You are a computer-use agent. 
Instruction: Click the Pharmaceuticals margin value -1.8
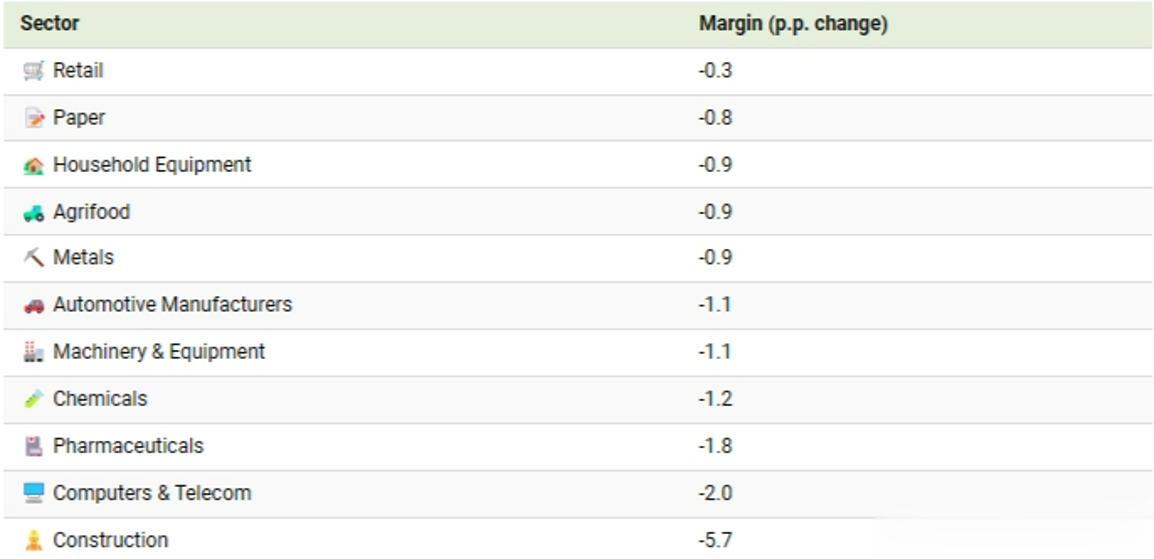(715, 446)
